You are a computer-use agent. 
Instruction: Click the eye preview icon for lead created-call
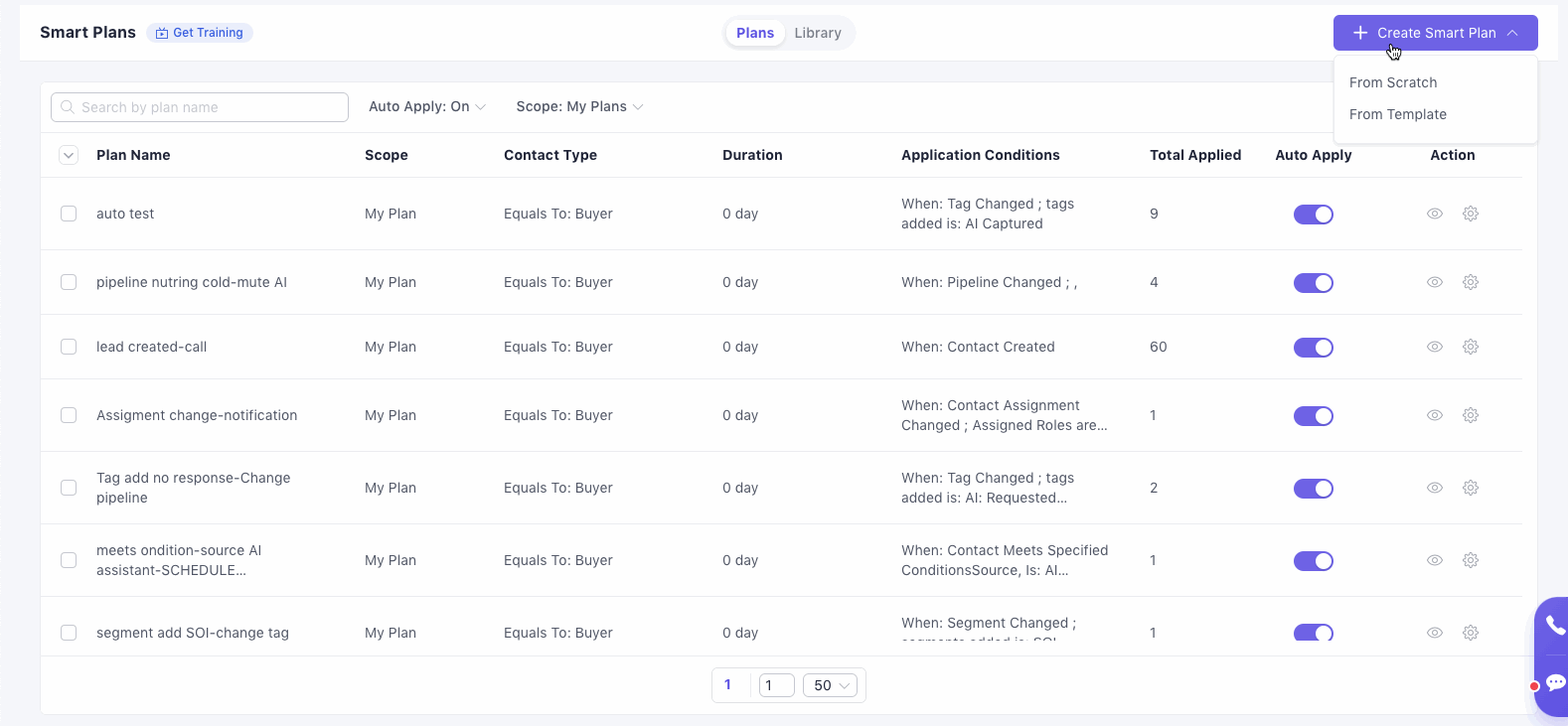(1435, 347)
